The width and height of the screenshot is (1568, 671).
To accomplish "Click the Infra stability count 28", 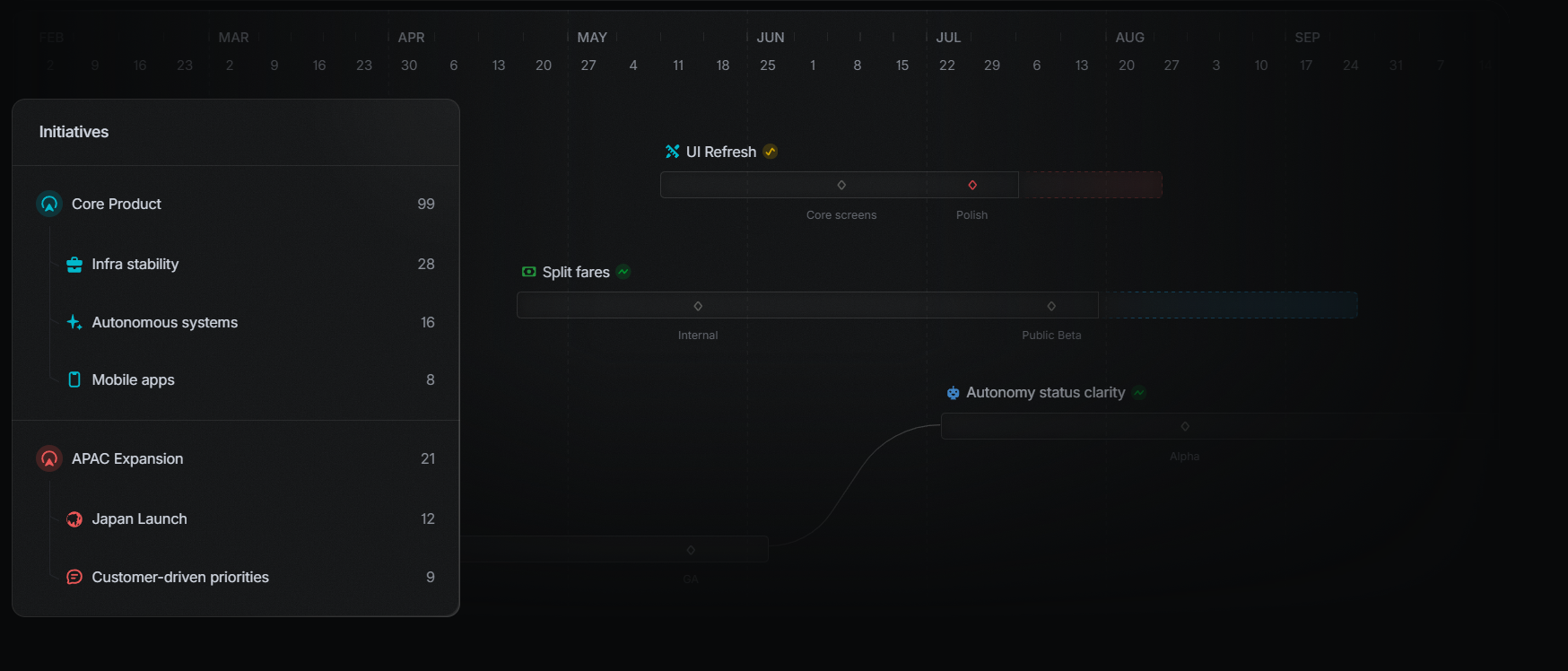I will 426,265.
